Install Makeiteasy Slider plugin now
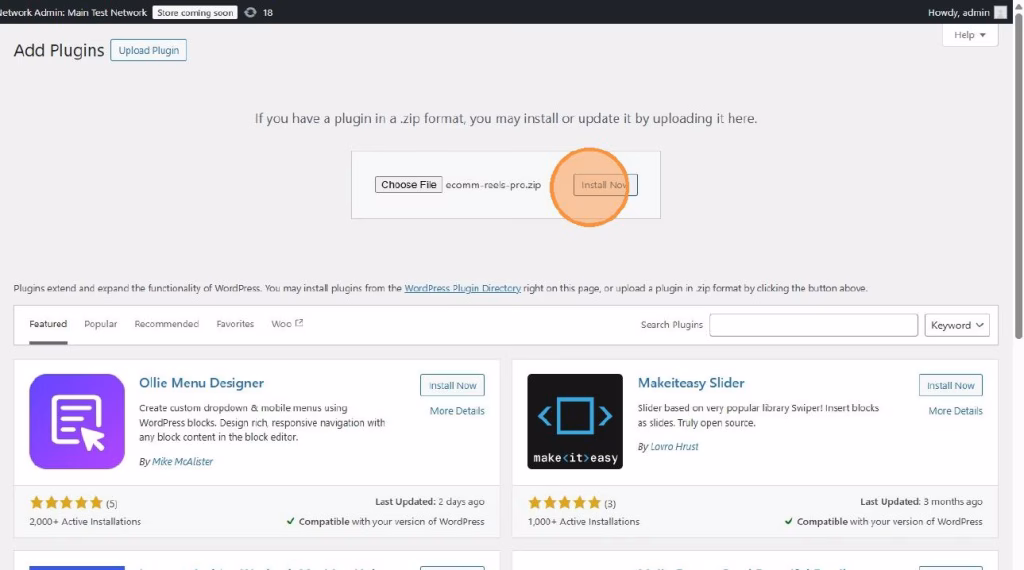The height and width of the screenshot is (570, 1024). point(950,385)
